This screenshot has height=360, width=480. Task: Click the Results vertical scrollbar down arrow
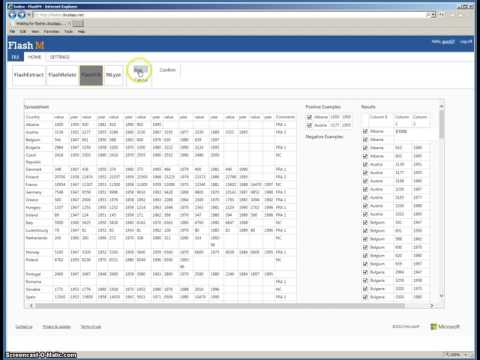(442, 296)
